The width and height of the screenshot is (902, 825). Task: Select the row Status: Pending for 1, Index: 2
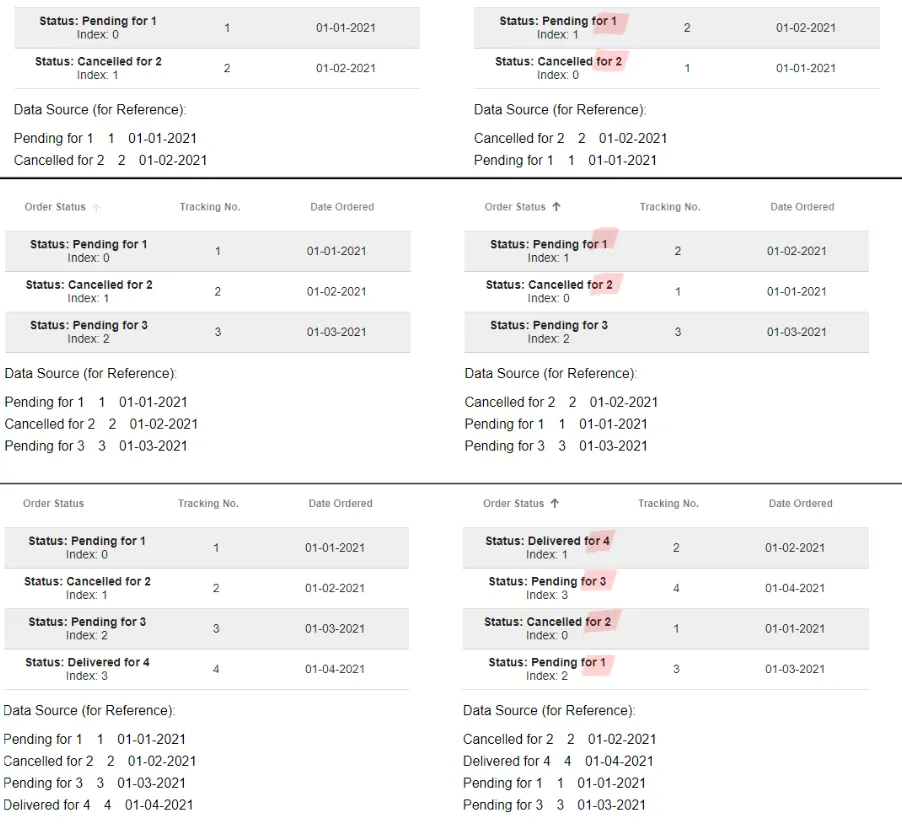click(x=666, y=669)
